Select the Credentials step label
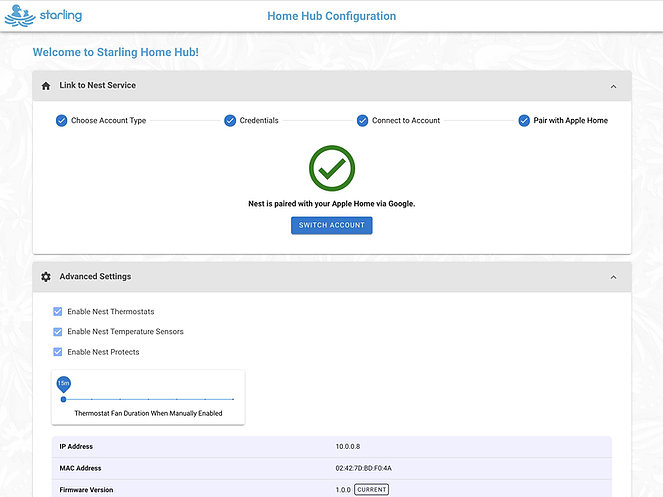 tap(259, 121)
